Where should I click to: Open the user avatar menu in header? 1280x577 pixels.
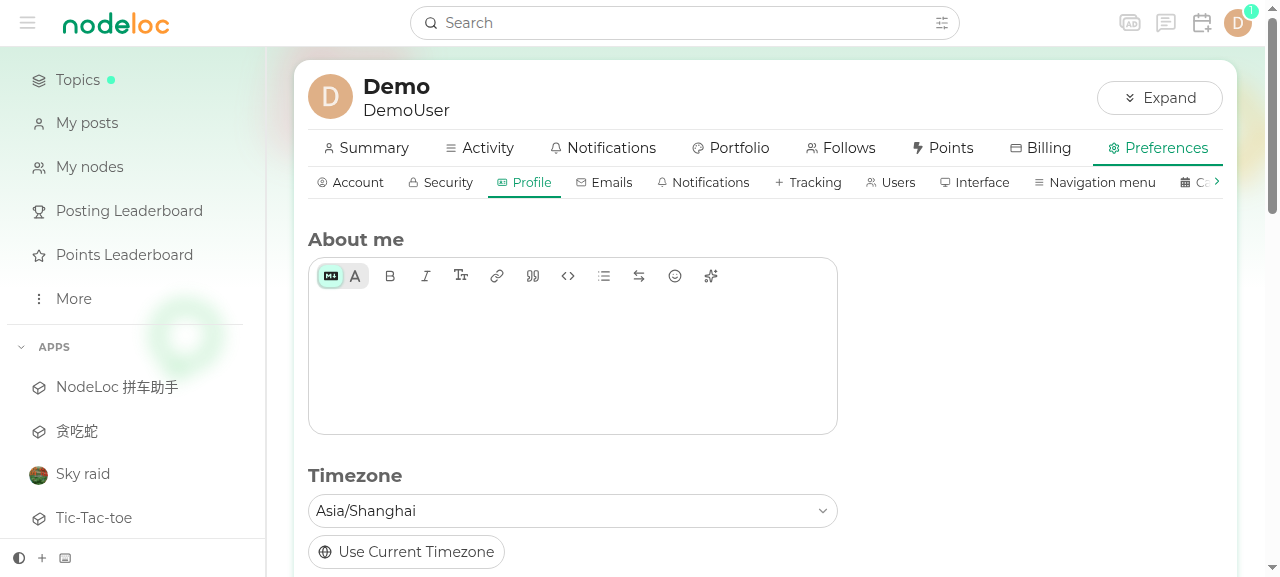coord(1238,23)
